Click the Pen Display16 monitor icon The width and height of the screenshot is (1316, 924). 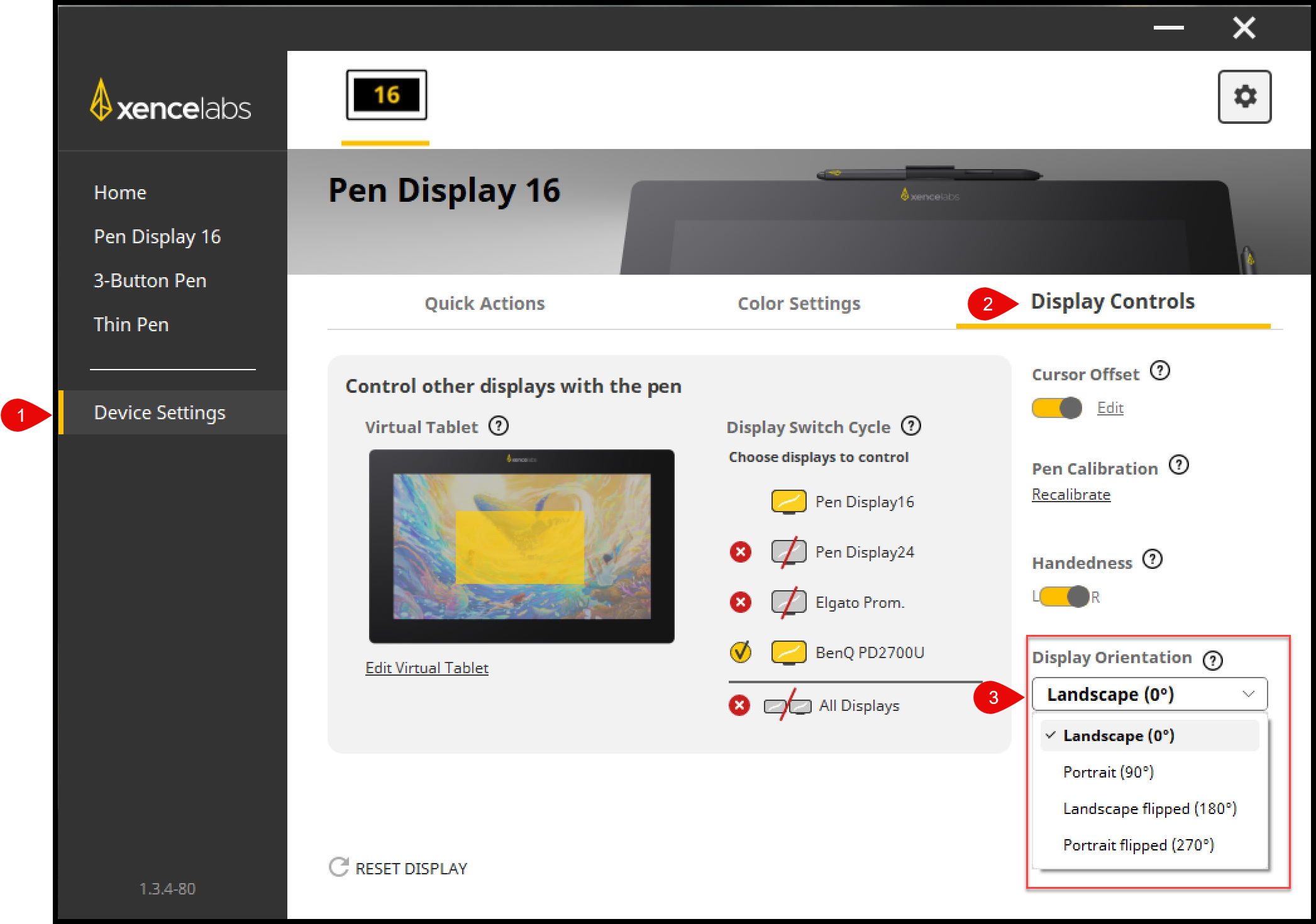coord(788,502)
